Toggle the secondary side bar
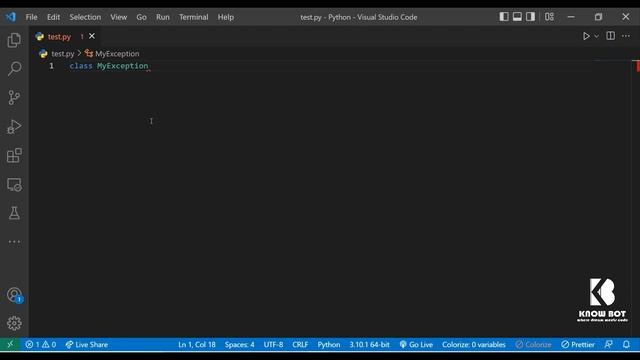Screen dimensions: 640x360 [530, 17]
